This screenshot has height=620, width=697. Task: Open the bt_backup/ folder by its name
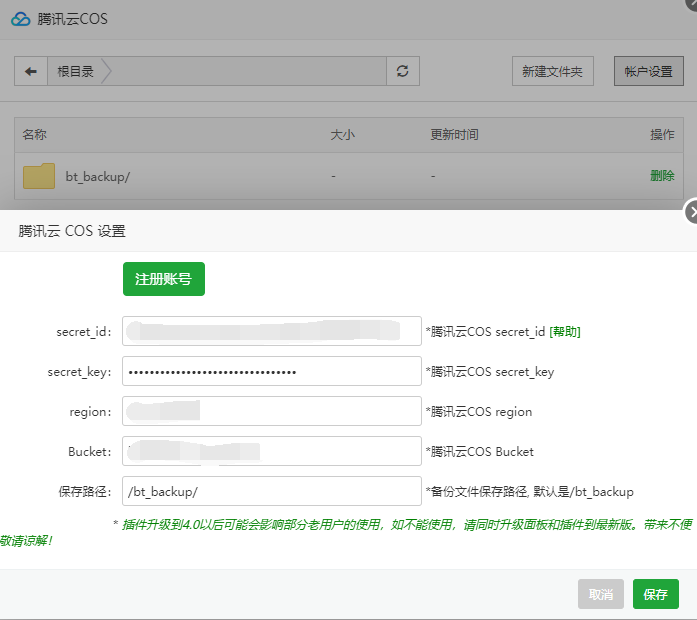coord(98,177)
